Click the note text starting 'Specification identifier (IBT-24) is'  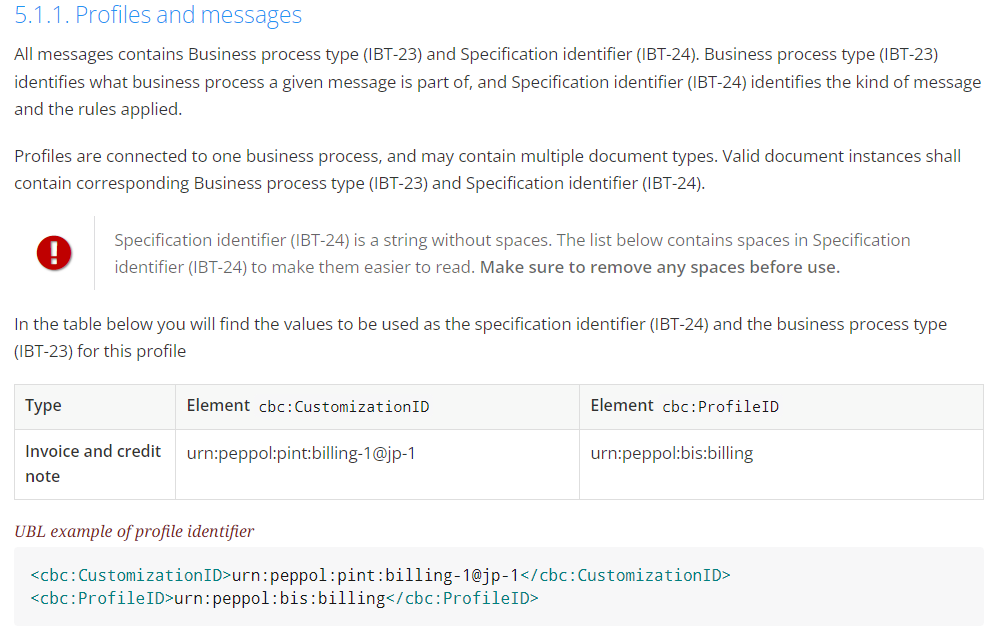click(512, 254)
